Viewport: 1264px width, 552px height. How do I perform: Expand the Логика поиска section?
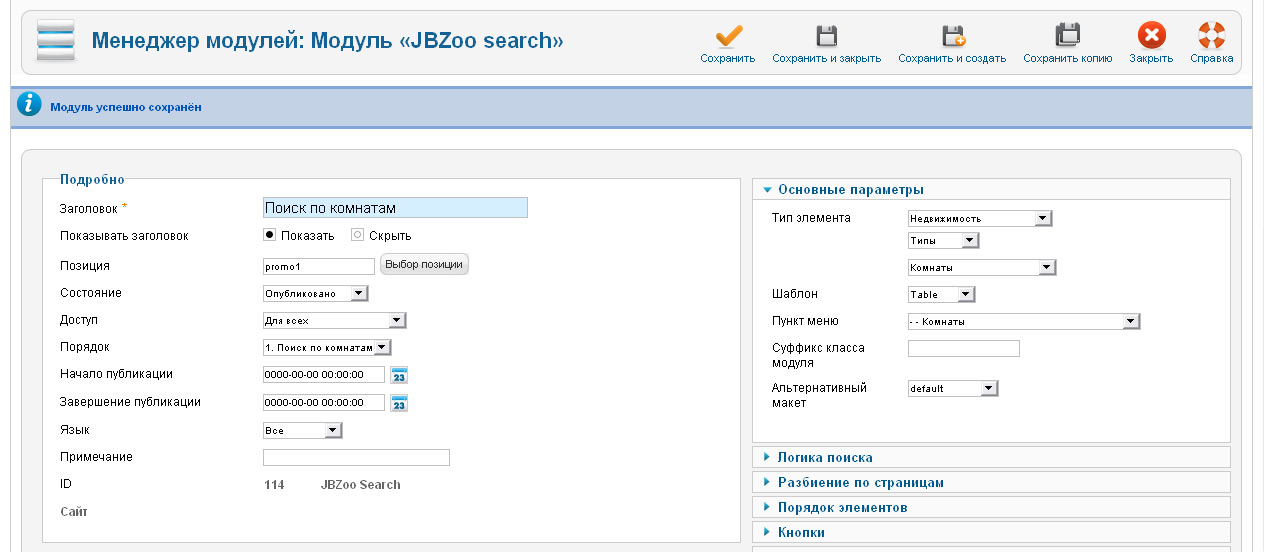825,457
